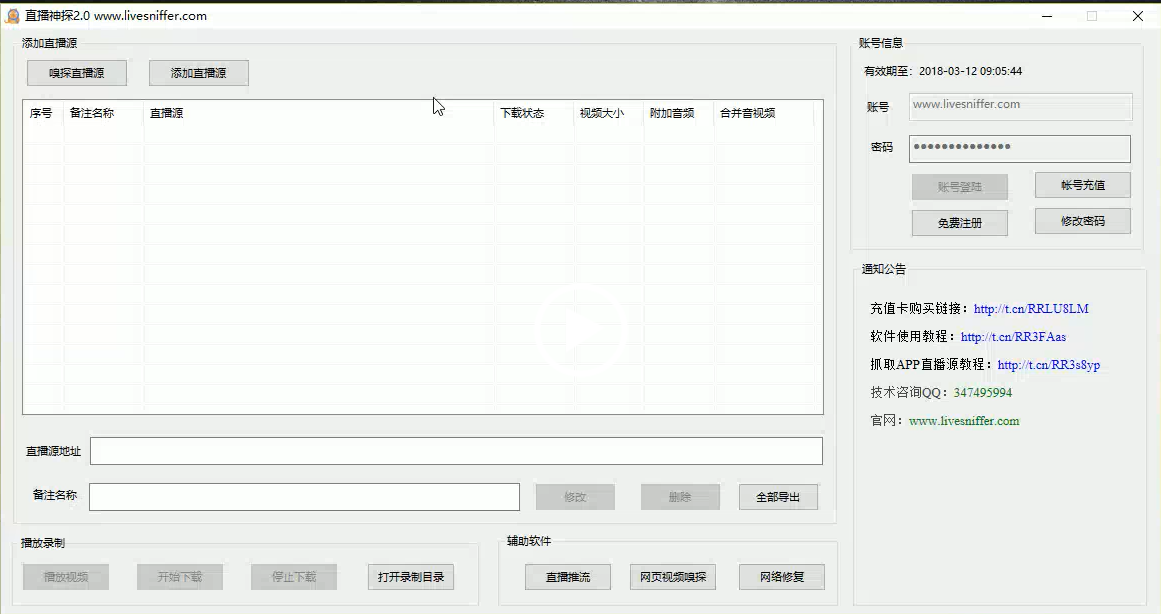Click the app icon in the title bar
Viewport: 1161px width, 614px height.
pyautogui.click(x=12, y=16)
